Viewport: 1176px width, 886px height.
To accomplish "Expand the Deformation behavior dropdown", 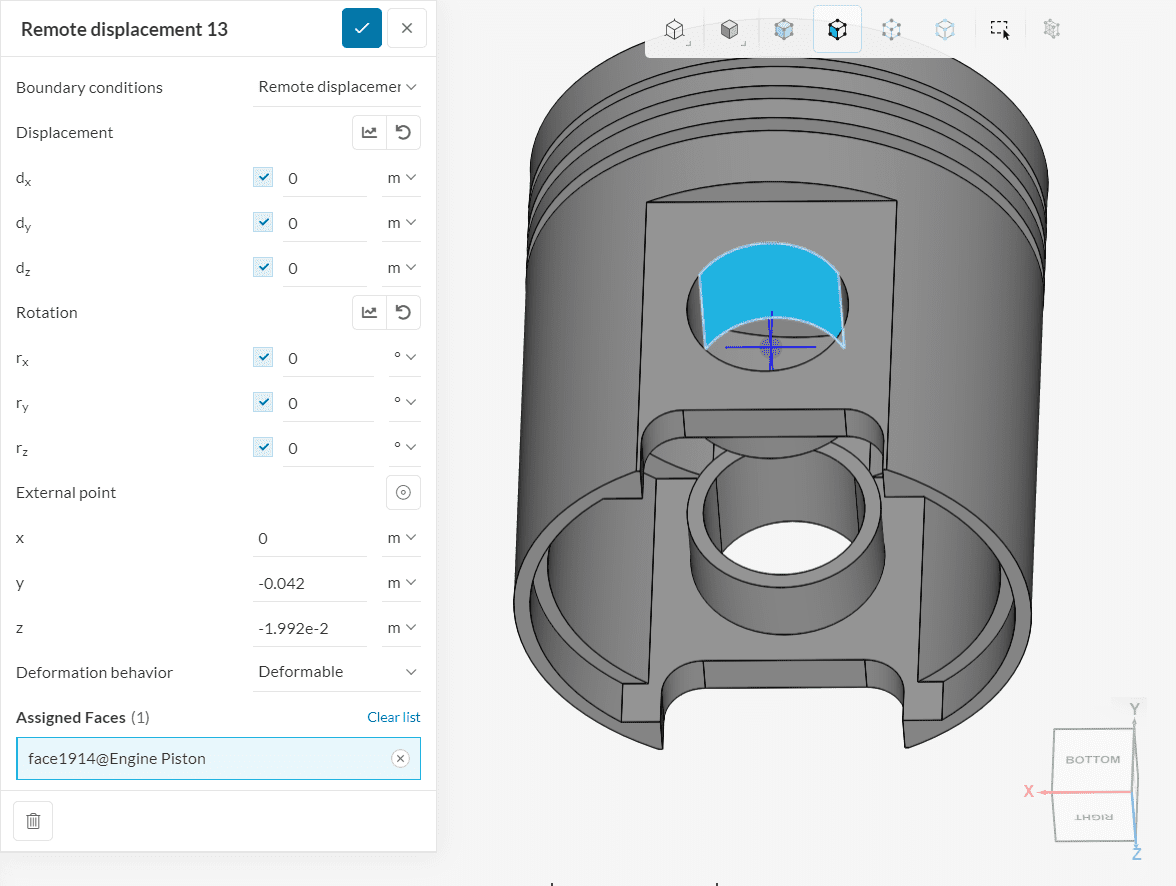I will pos(337,672).
